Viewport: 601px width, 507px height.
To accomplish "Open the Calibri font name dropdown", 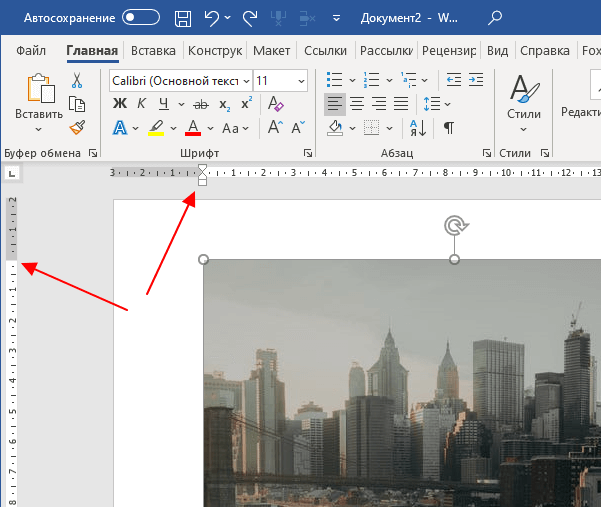I will click(242, 80).
